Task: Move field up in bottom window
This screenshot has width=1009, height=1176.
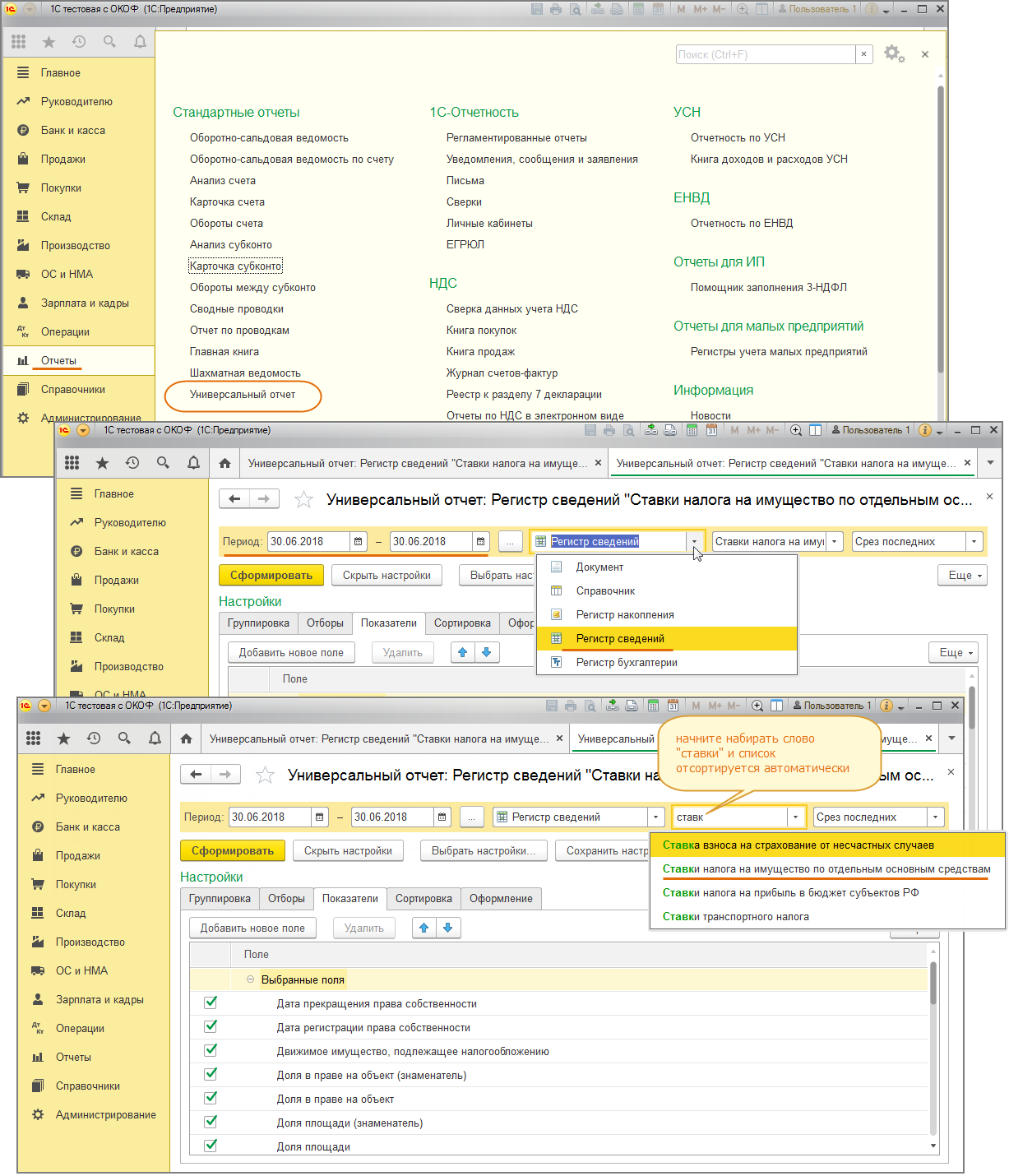Action: click(x=424, y=928)
